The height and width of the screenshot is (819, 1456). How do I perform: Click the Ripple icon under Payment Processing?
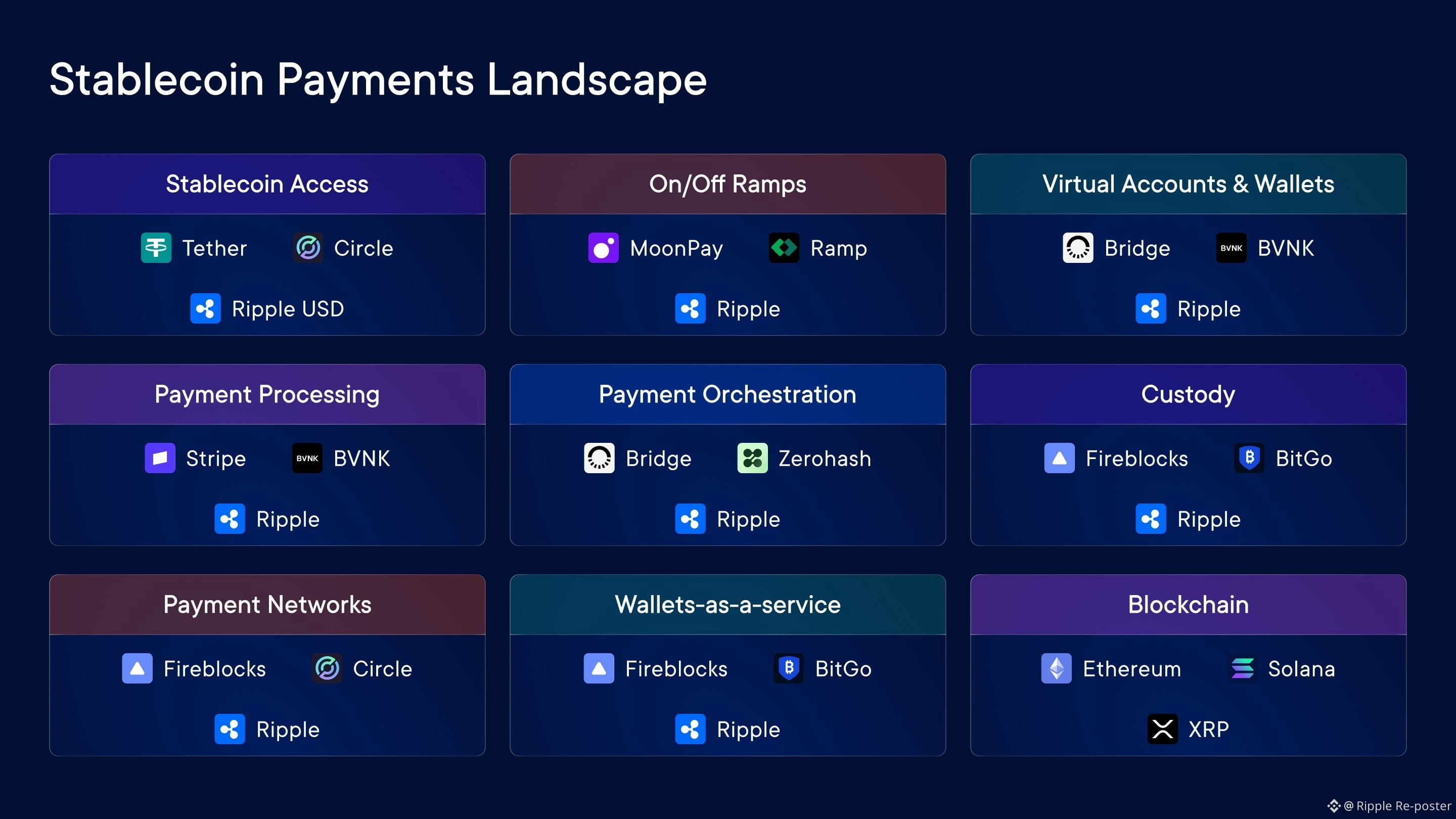(230, 519)
